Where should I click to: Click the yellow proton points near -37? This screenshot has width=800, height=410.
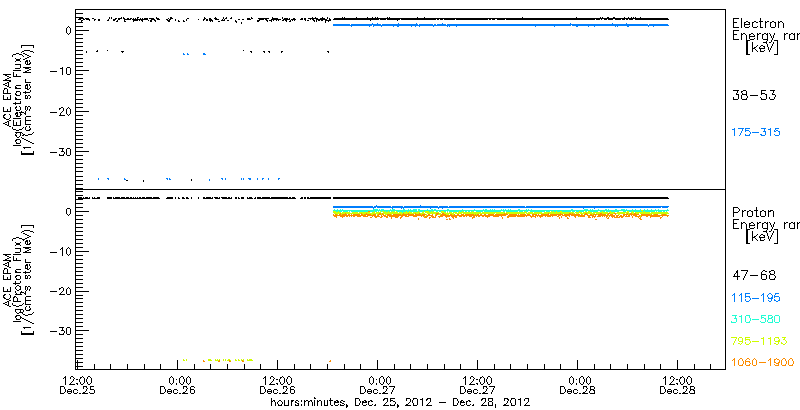coord(218,360)
